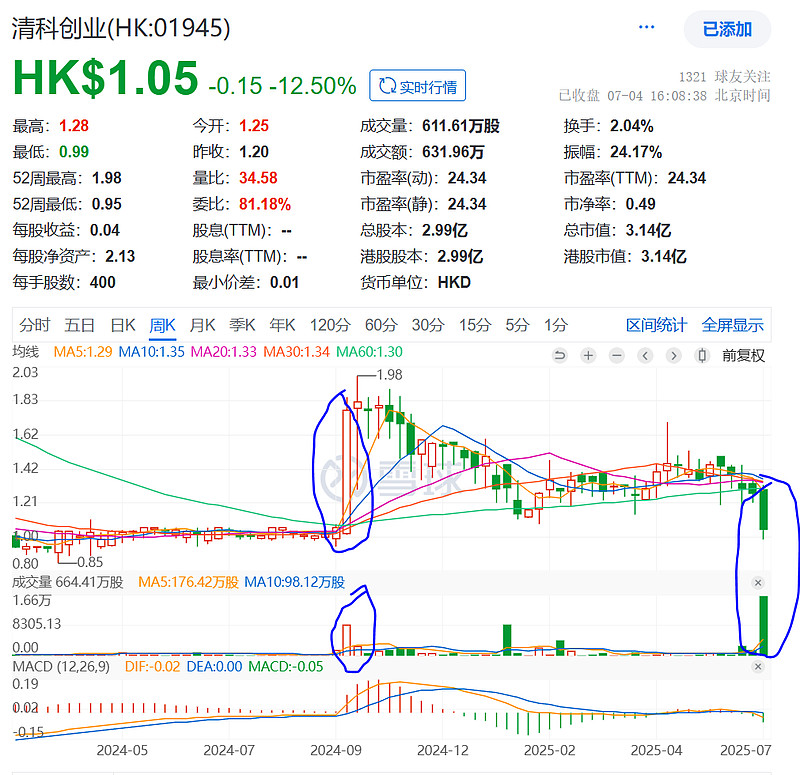Click the 1321 球友关注 follower count

click(x=724, y=77)
